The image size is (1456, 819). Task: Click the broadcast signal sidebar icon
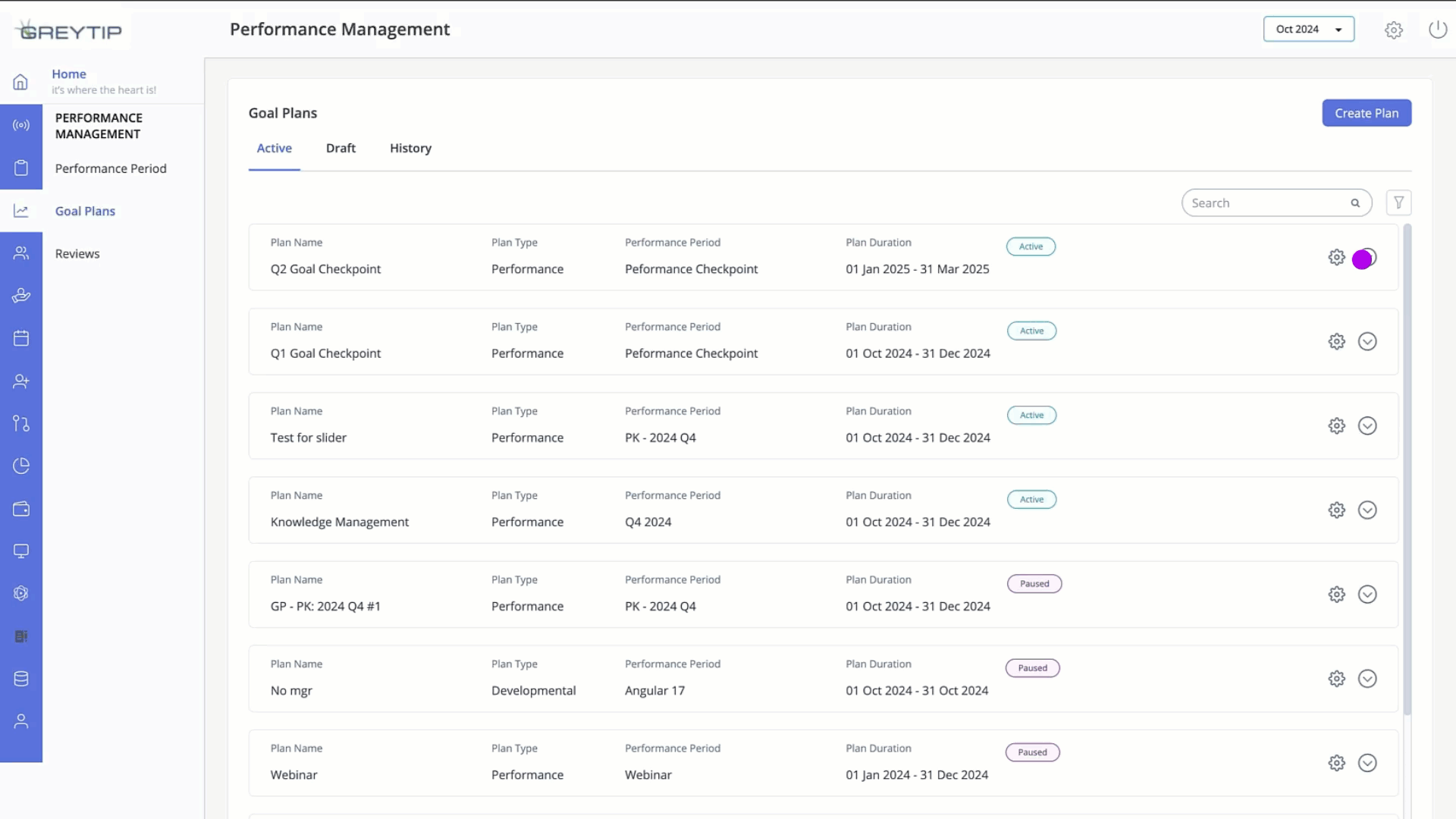[x=21, y=125]
